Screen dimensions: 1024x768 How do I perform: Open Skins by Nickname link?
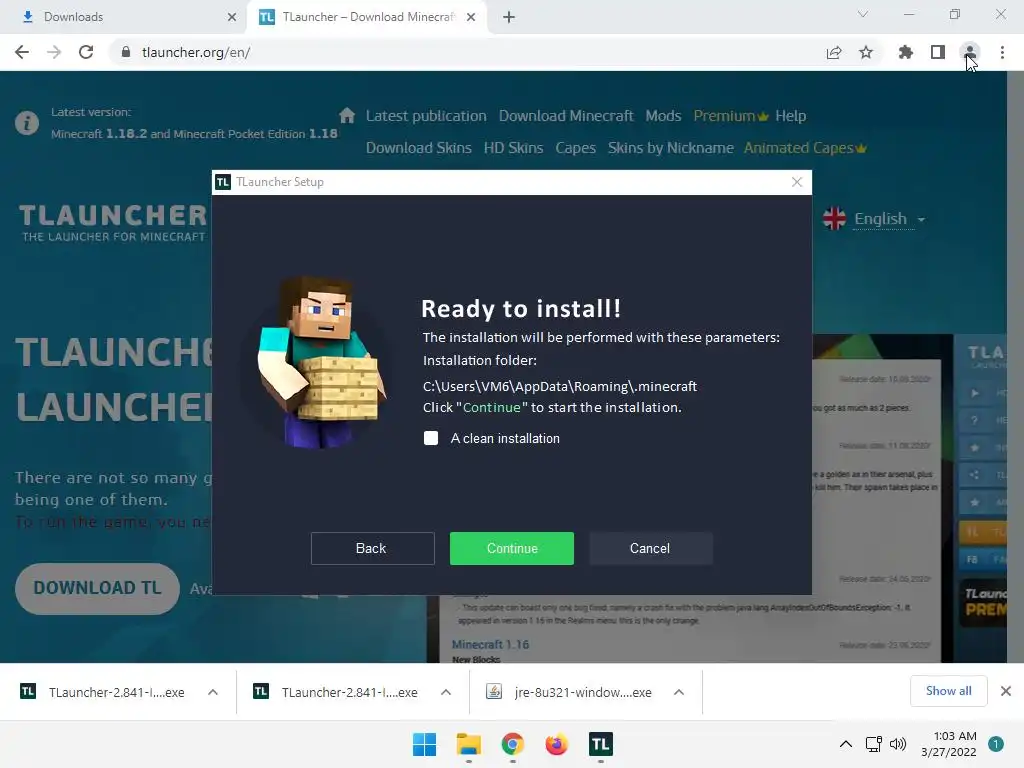(671, 148)
